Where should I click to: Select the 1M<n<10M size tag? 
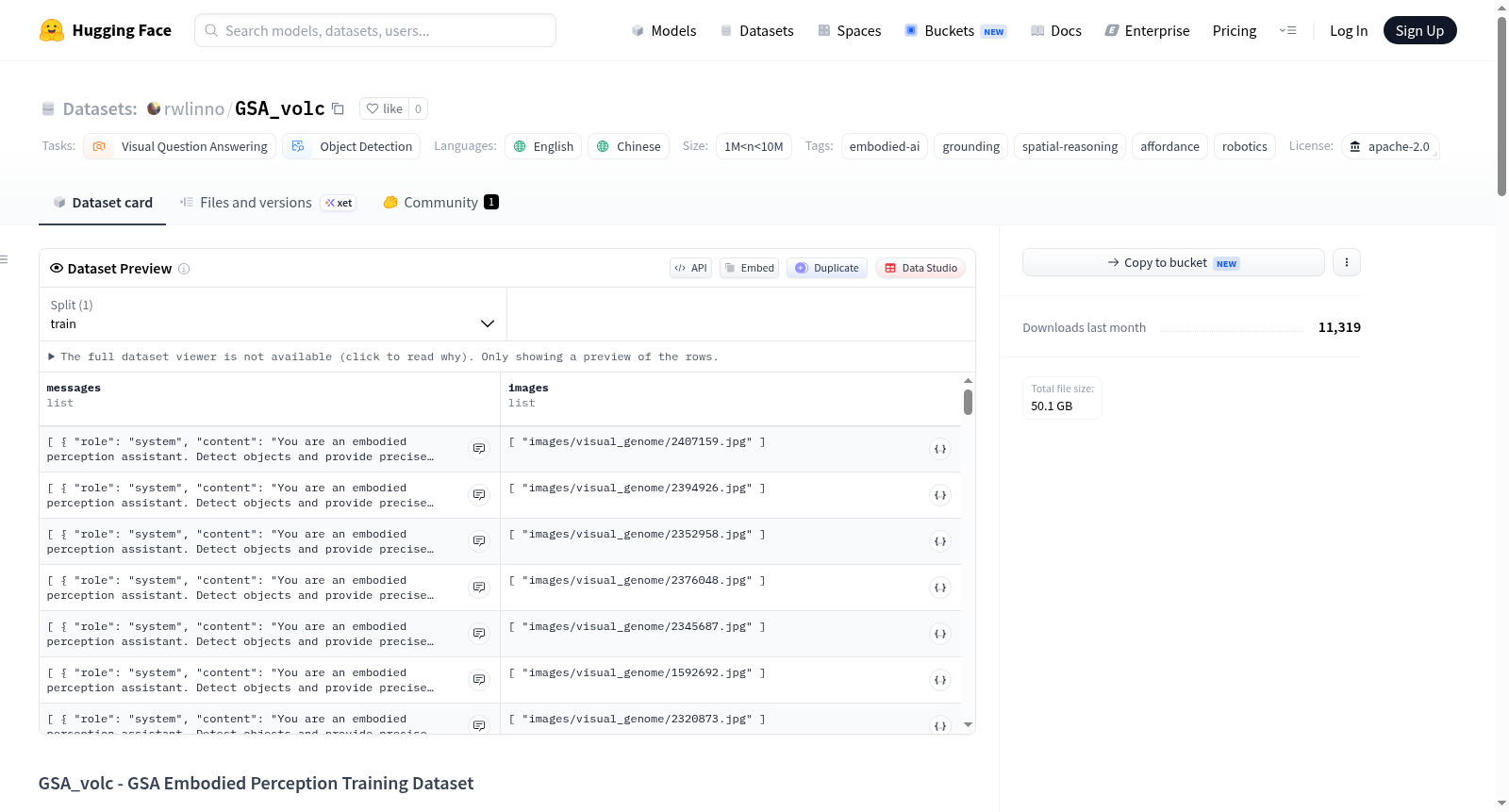(754, 146)
